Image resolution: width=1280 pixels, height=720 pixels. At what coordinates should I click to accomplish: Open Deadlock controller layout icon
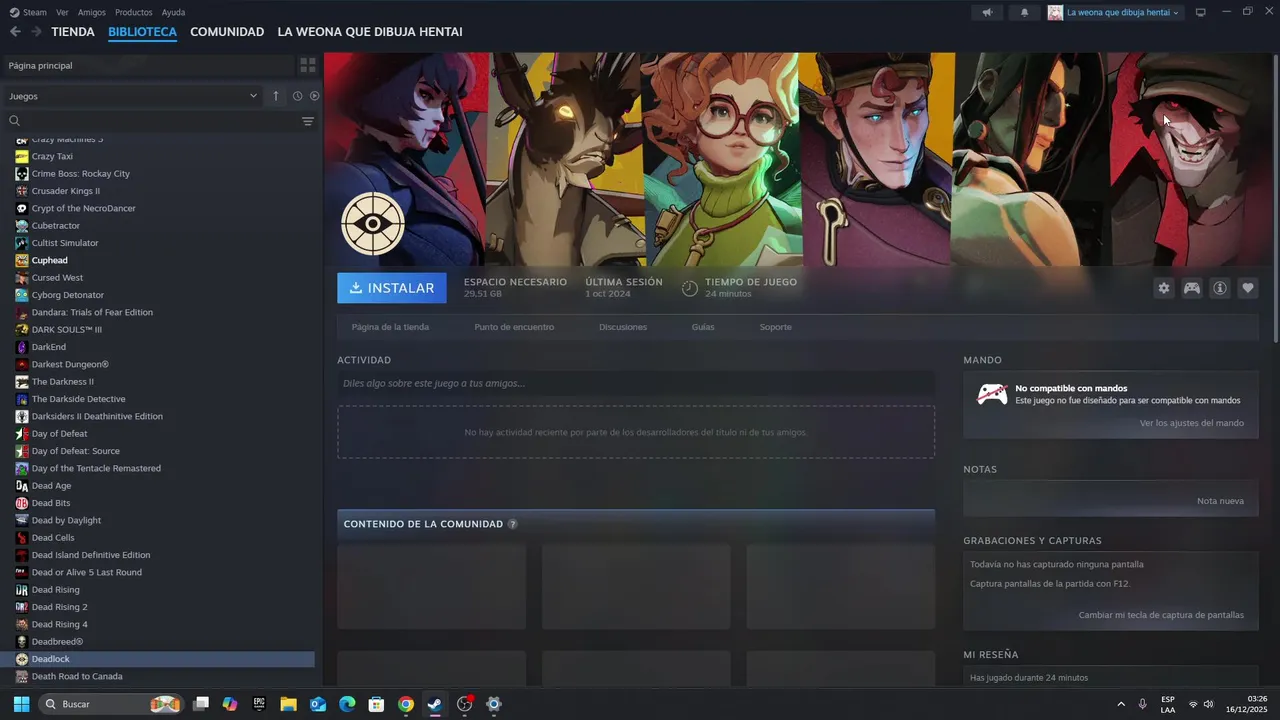point(1192,288)
